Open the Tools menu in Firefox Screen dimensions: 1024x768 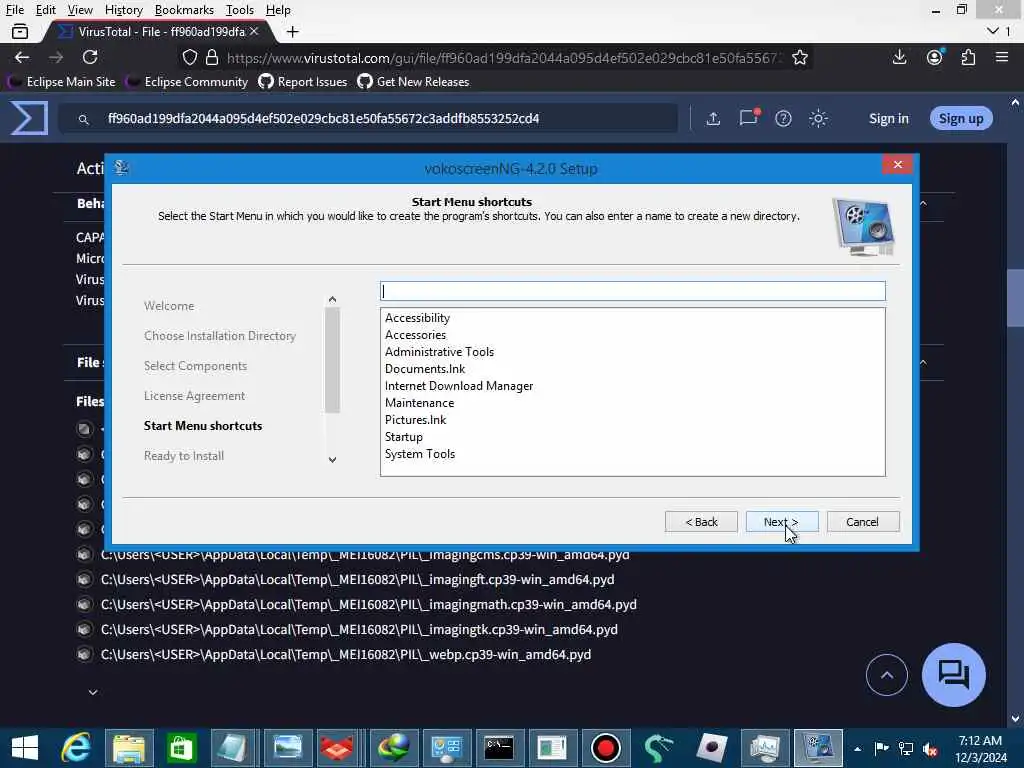[x=240, y=10]
